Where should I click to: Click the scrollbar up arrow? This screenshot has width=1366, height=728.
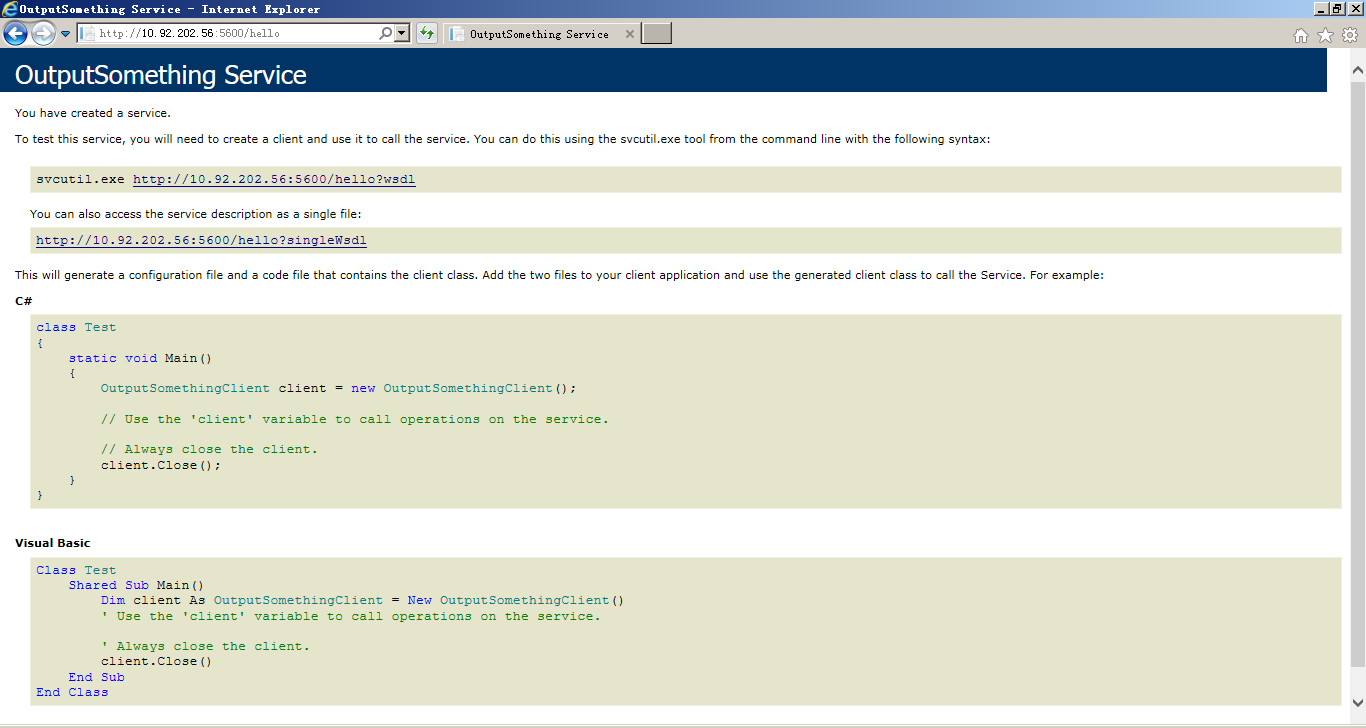click(x=1357, y=71)
